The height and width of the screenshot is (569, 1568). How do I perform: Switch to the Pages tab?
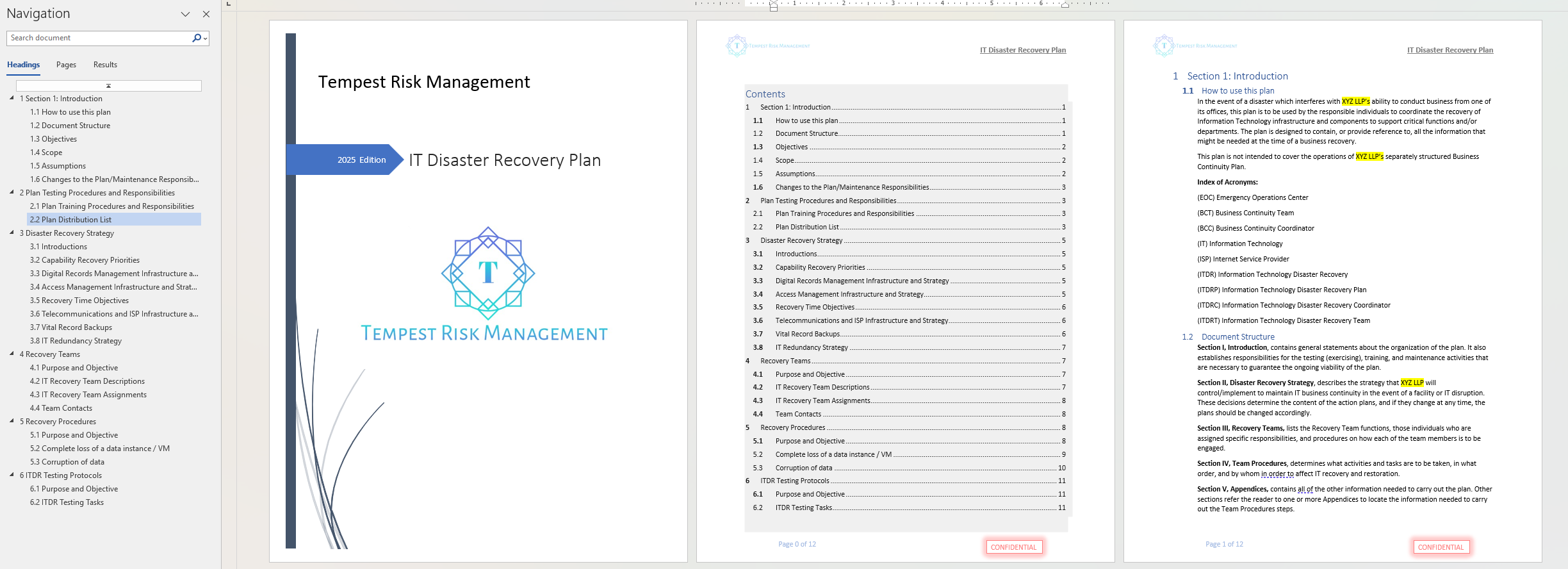[x=66, y=65]
